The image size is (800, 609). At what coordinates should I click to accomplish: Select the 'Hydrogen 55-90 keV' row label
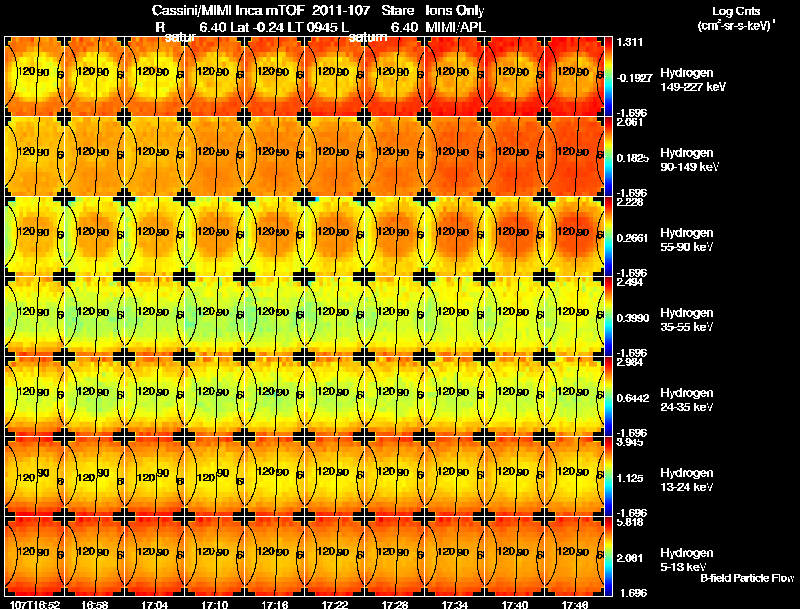(687, 240)
